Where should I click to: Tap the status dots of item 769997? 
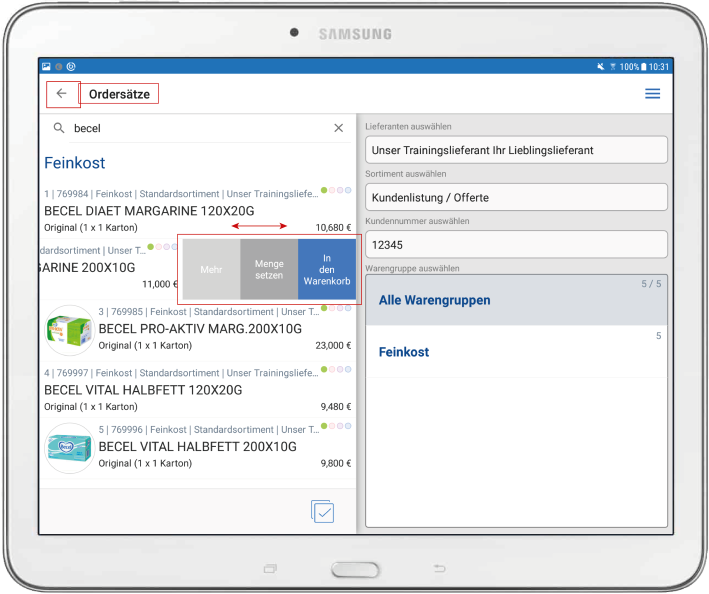pyautogui.click(x=336, y=369)
